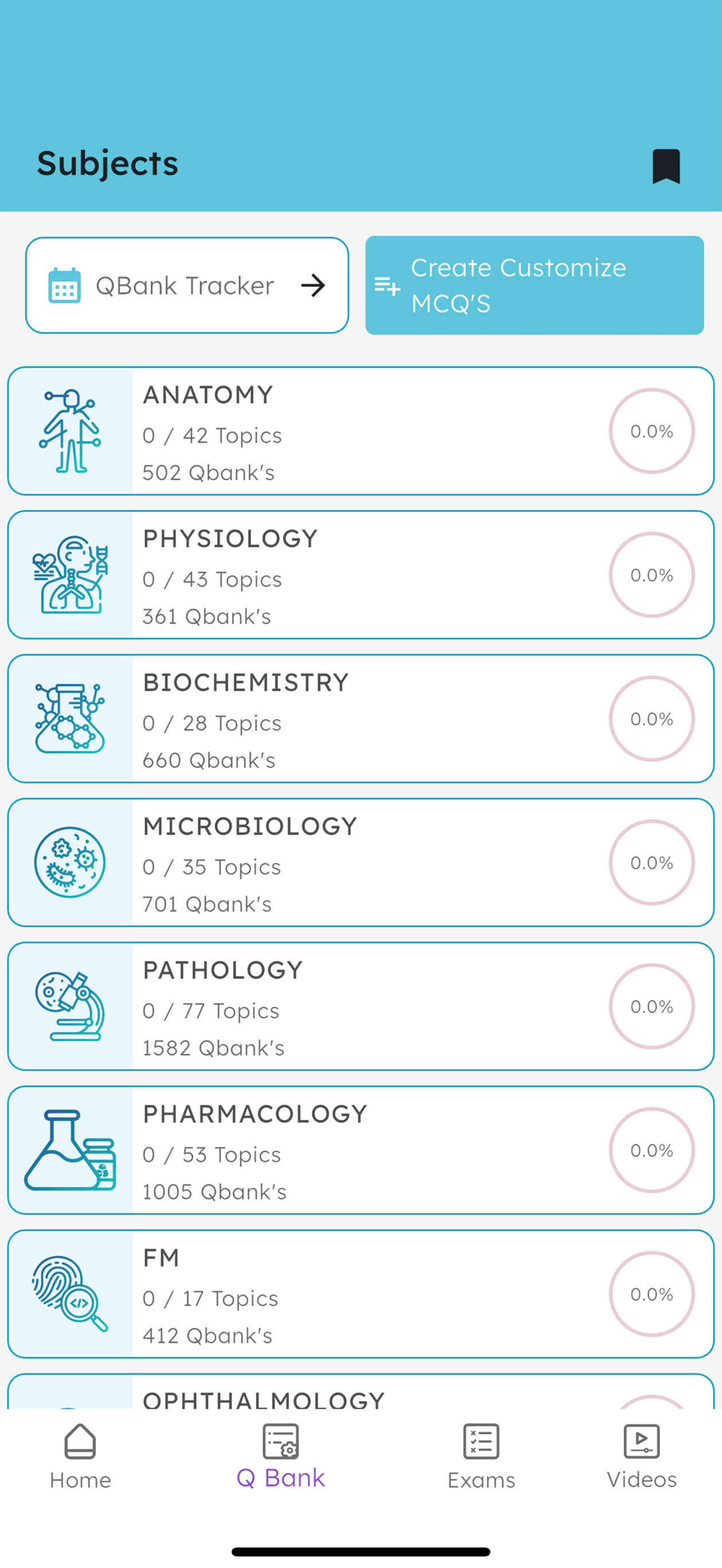Switch to the Exams tab
722x1568 pixels.
pos(481,1457)
